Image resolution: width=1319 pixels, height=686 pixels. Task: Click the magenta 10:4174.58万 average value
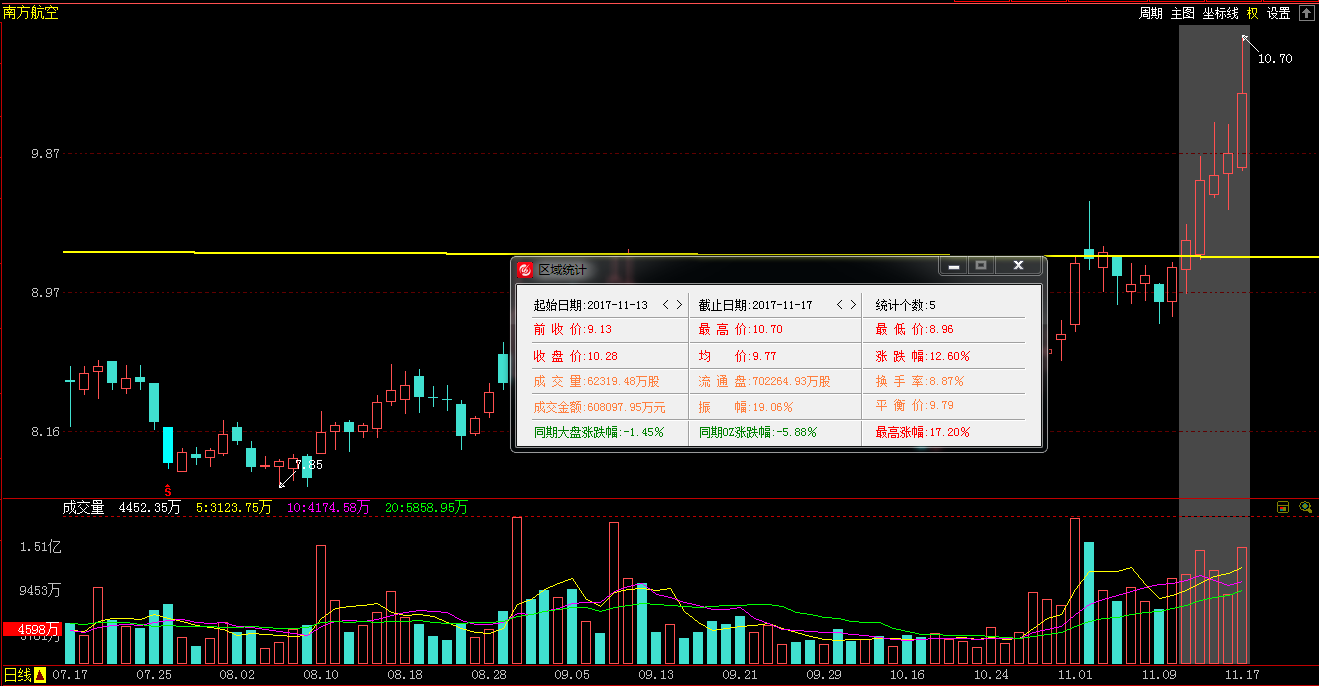[328, 508]
